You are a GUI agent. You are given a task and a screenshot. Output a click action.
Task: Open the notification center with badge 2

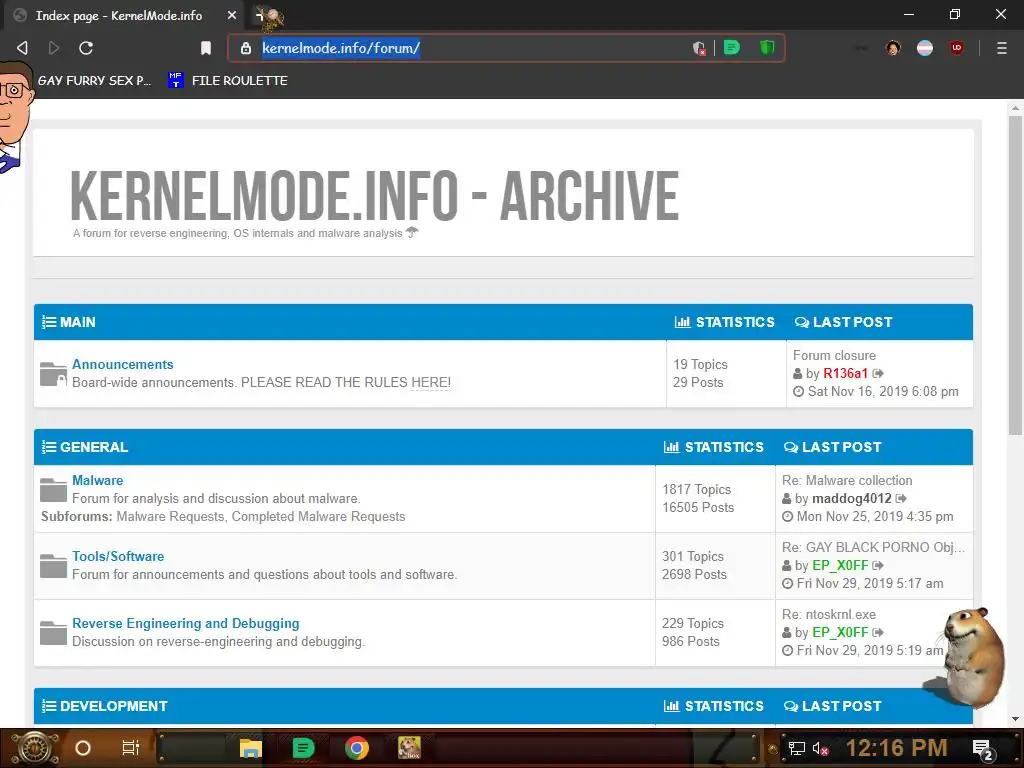pos(983,749)
